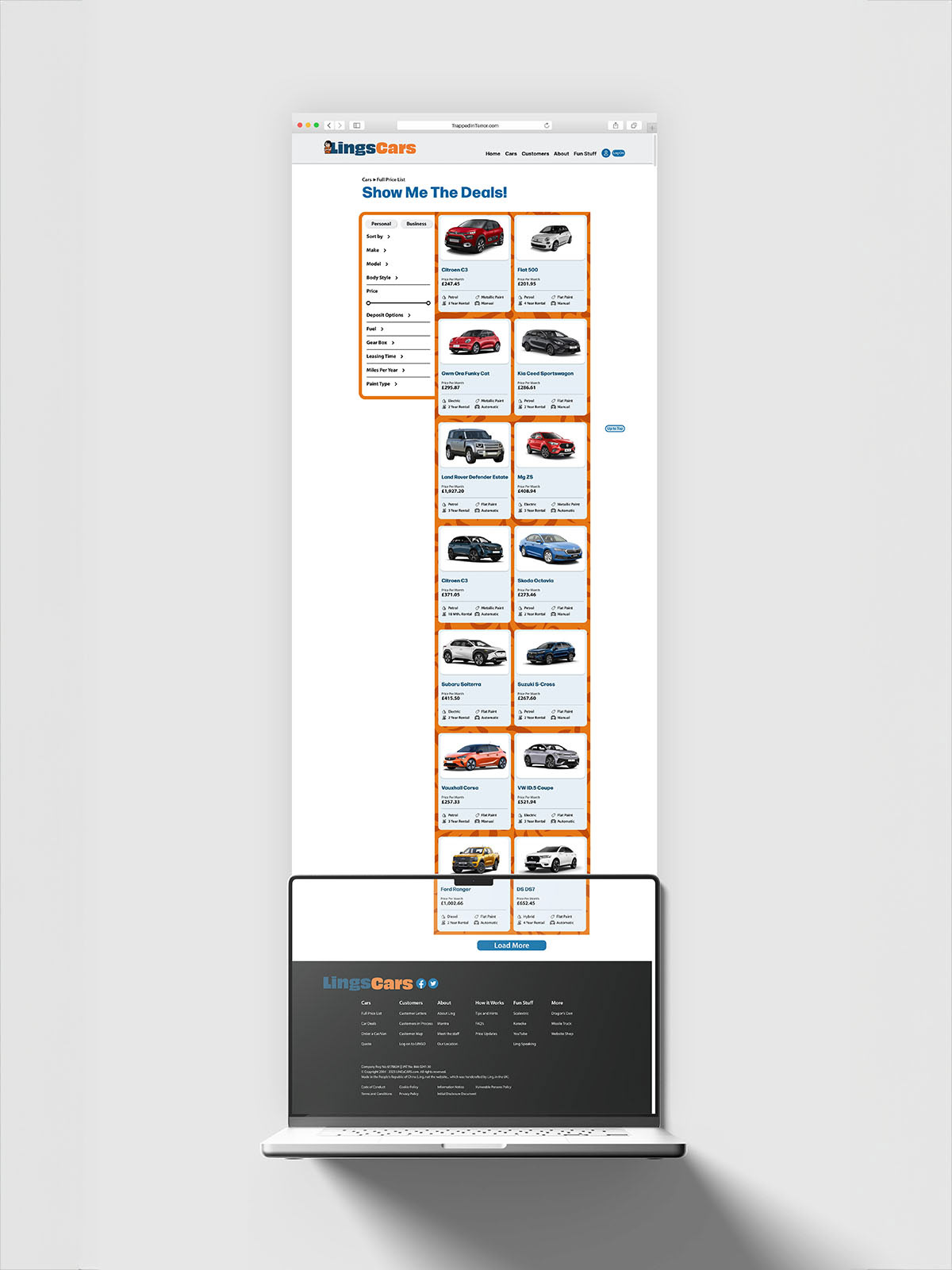952x1270 pixels.
Task: Open the Fiat 500 car thumbnail
Action: 551,237
